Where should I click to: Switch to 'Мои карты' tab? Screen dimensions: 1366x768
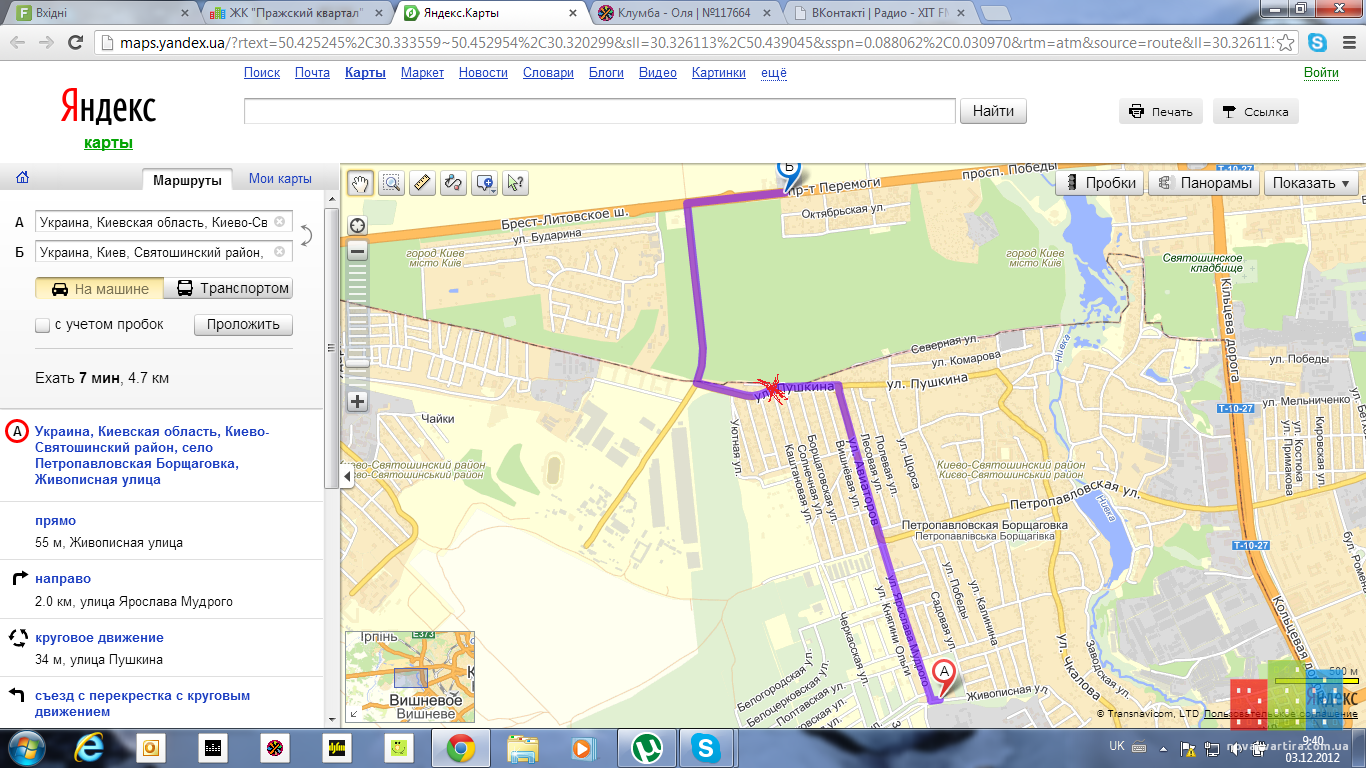coord(280,178)
